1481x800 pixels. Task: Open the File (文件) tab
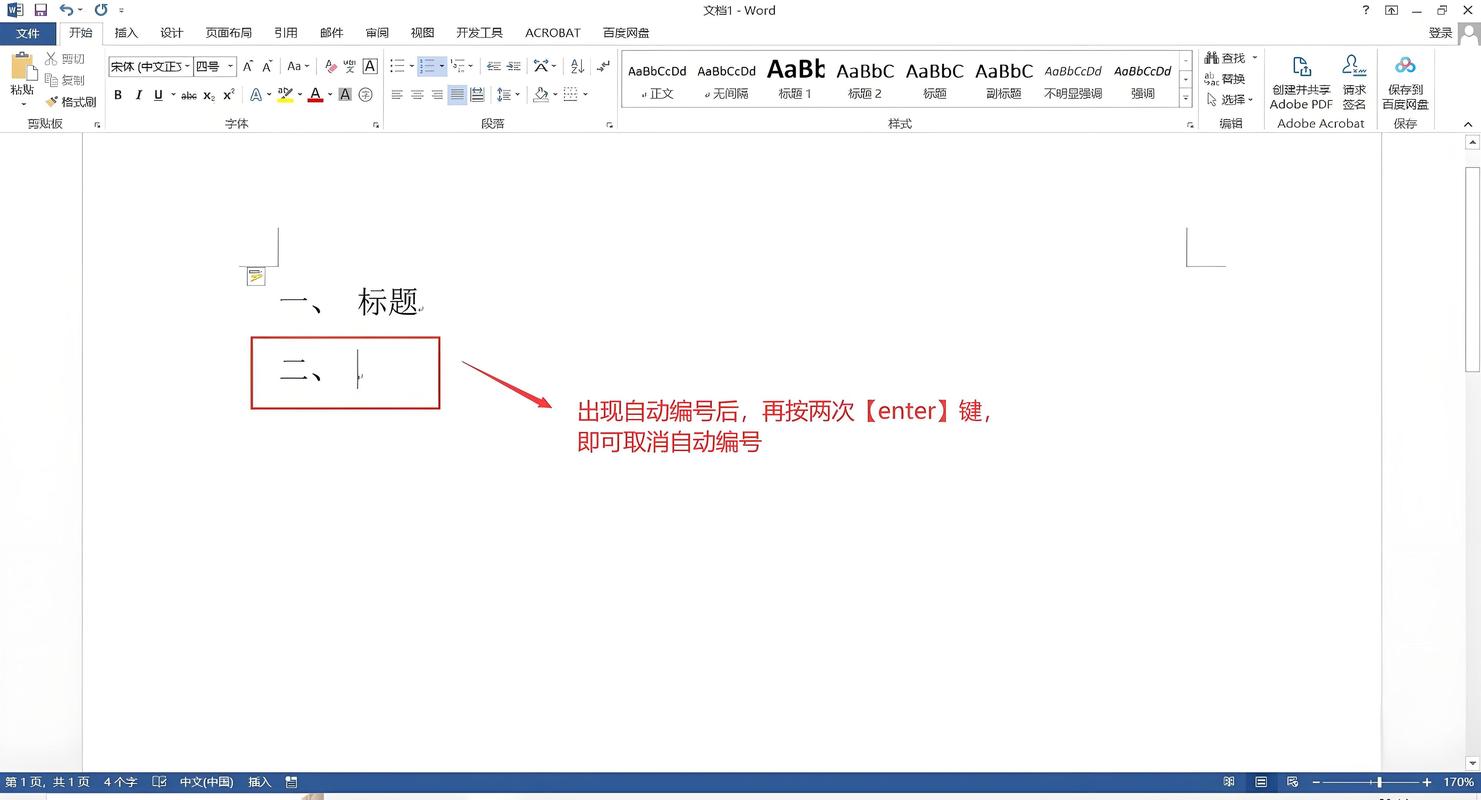click(x=28, y=33)
